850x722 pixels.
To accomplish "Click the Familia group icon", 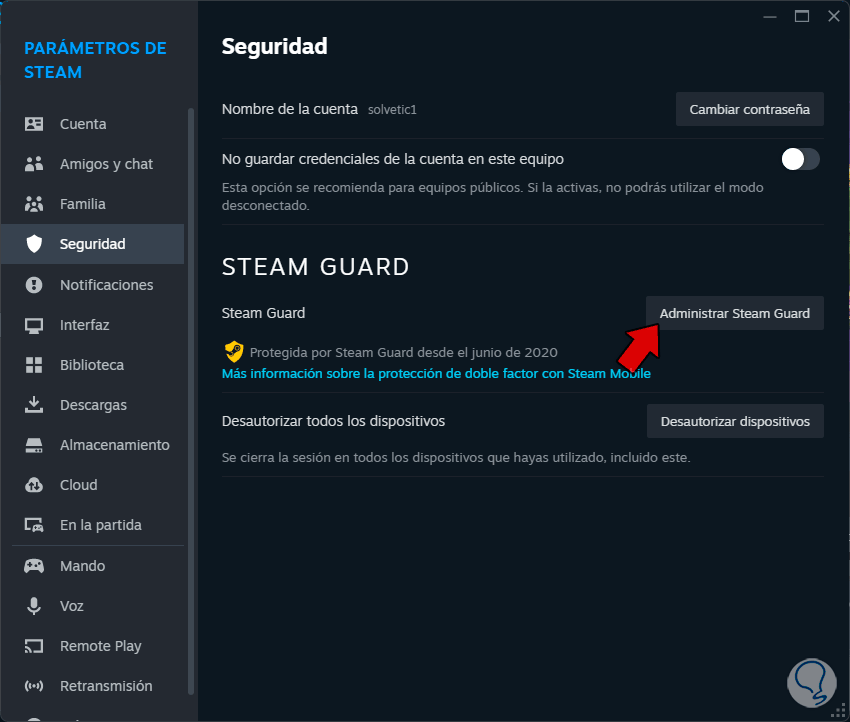I will [34, 204].
